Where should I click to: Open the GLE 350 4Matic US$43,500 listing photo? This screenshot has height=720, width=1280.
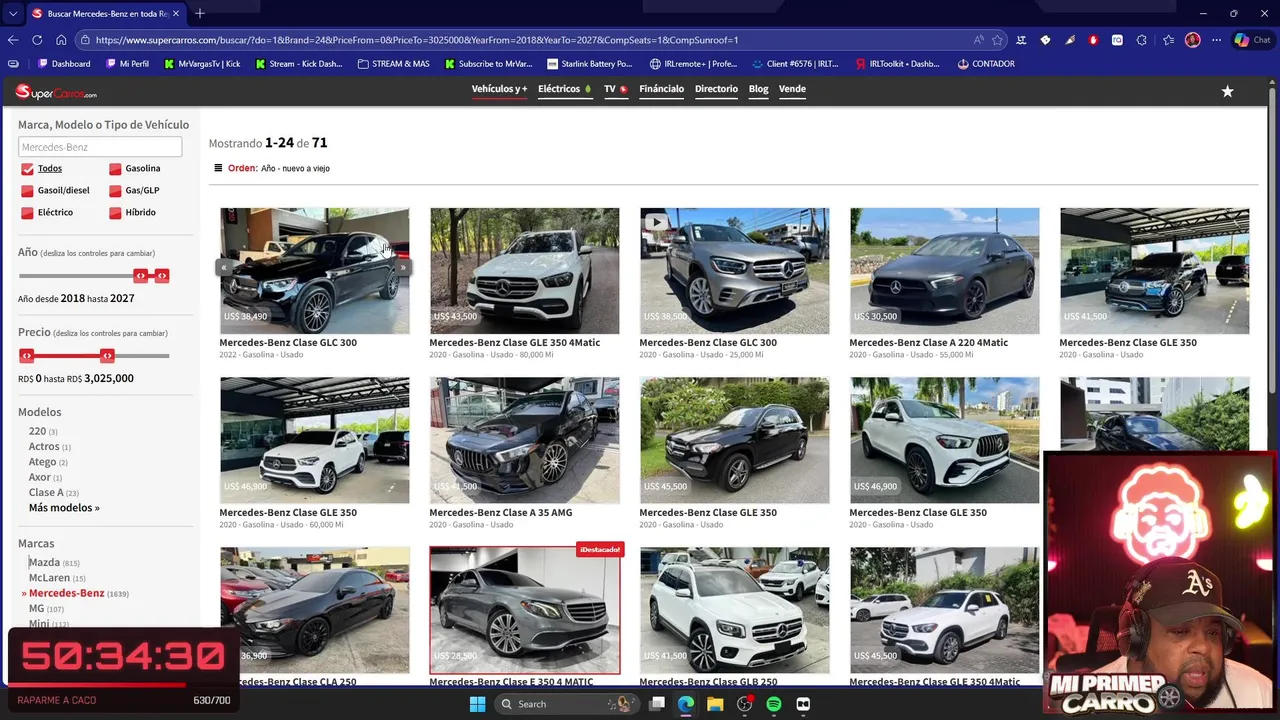coord(525,271)
